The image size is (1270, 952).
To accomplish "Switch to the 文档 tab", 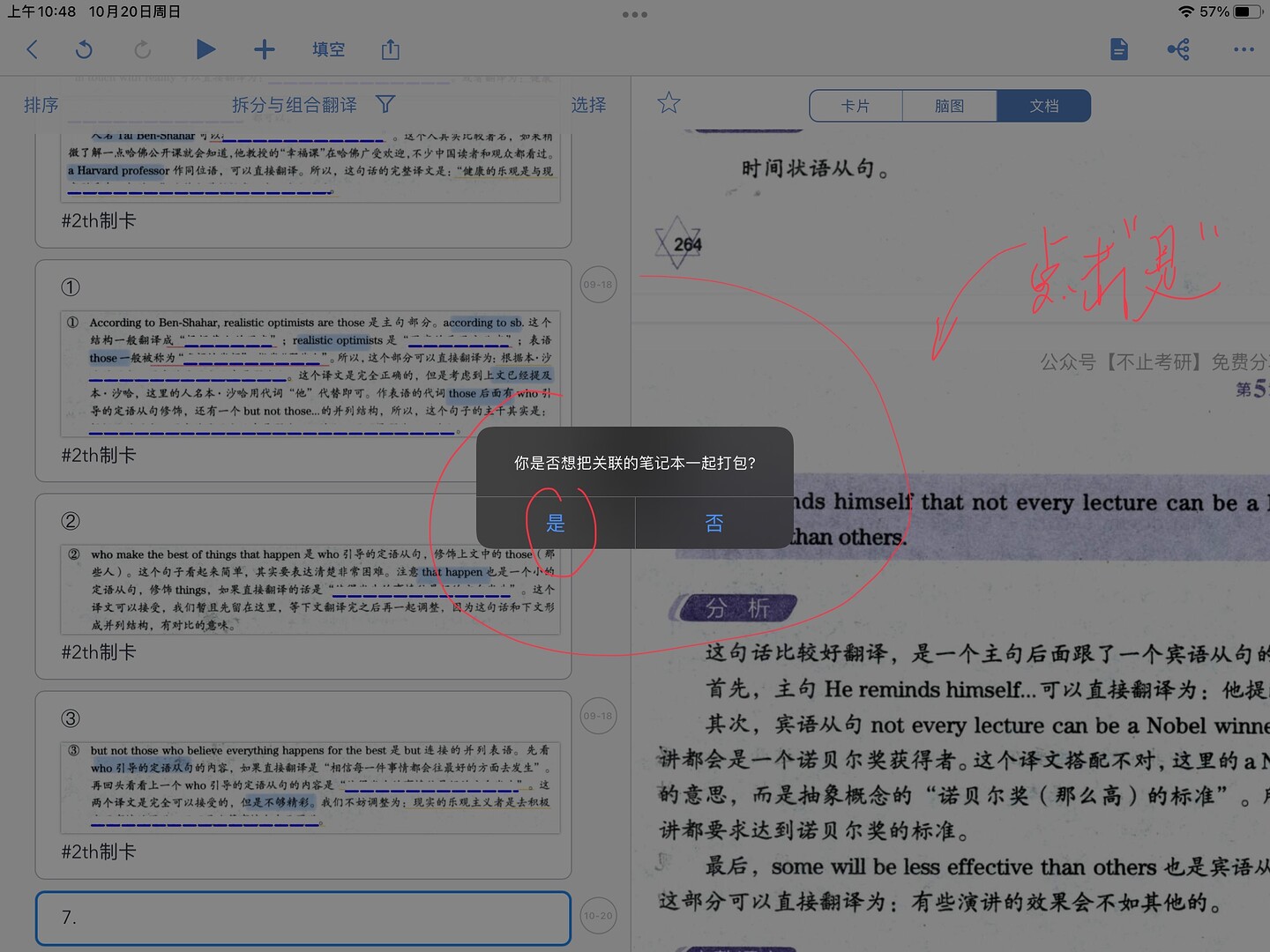I will 1044,106.
